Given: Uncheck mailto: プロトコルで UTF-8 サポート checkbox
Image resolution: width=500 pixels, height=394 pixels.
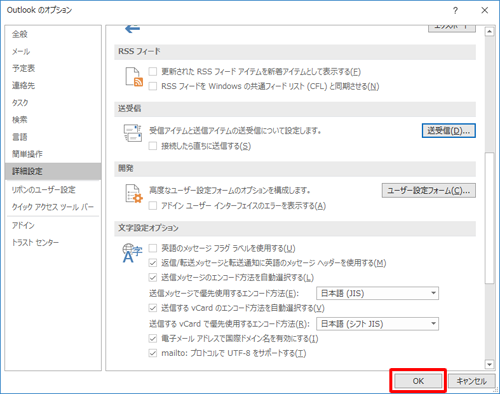Looking at the screenshot, I should 153,353.
